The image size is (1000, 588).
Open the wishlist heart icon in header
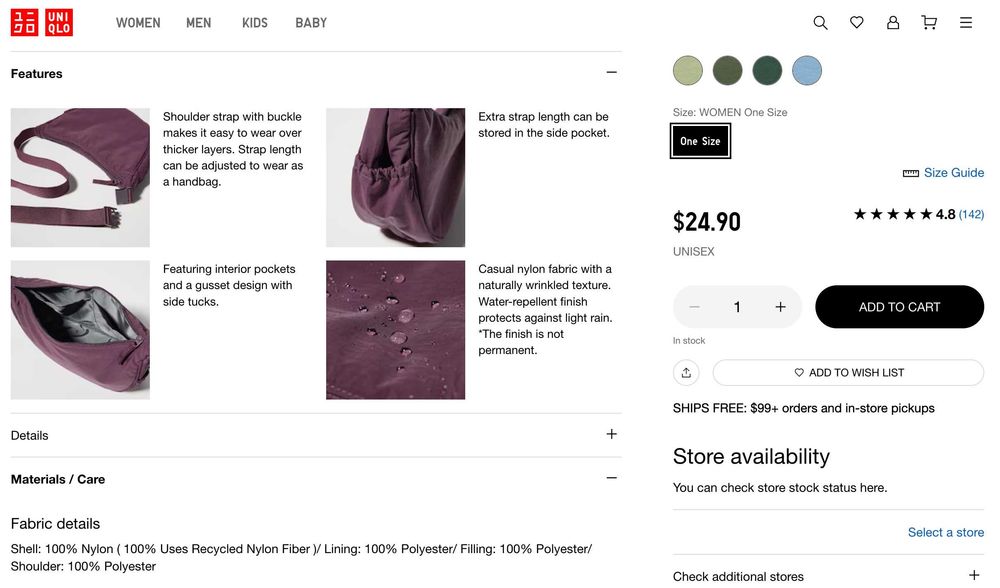click(857, 23)
